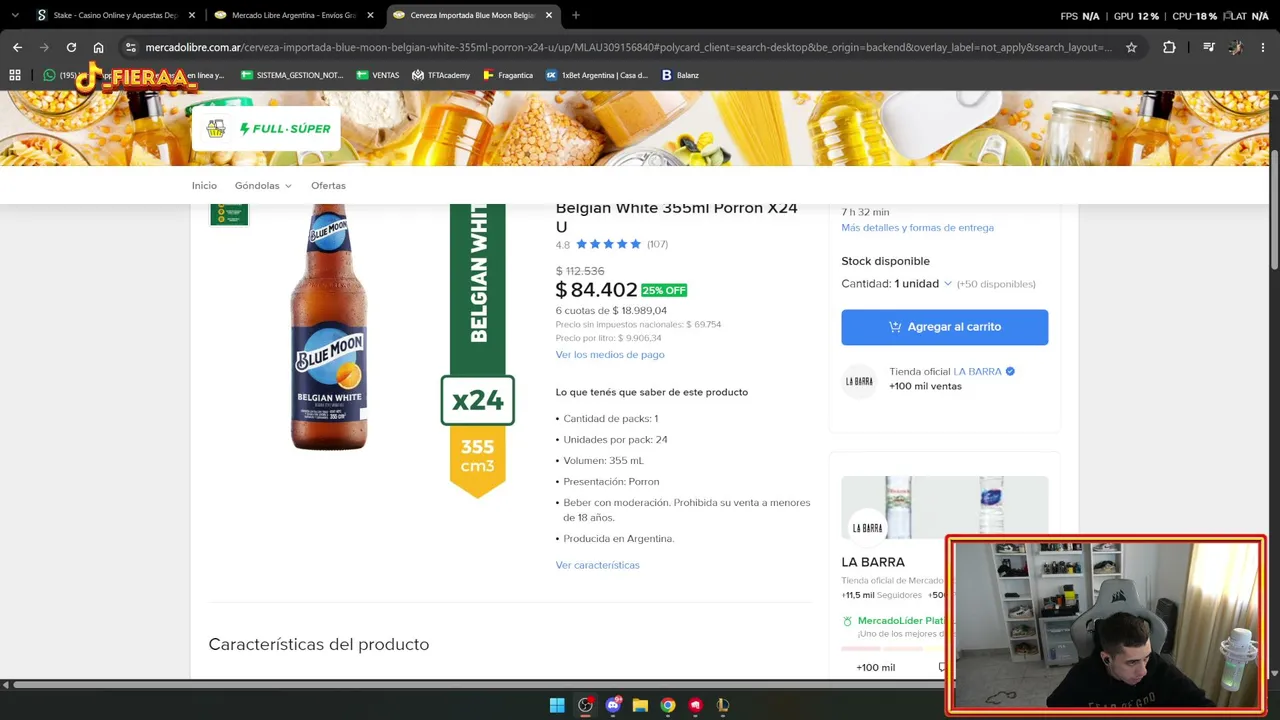The height and width of the screenshot is (720, 1280).
Task: Open the Chrome three-dot menu
Action: (x=1263, y=47)
